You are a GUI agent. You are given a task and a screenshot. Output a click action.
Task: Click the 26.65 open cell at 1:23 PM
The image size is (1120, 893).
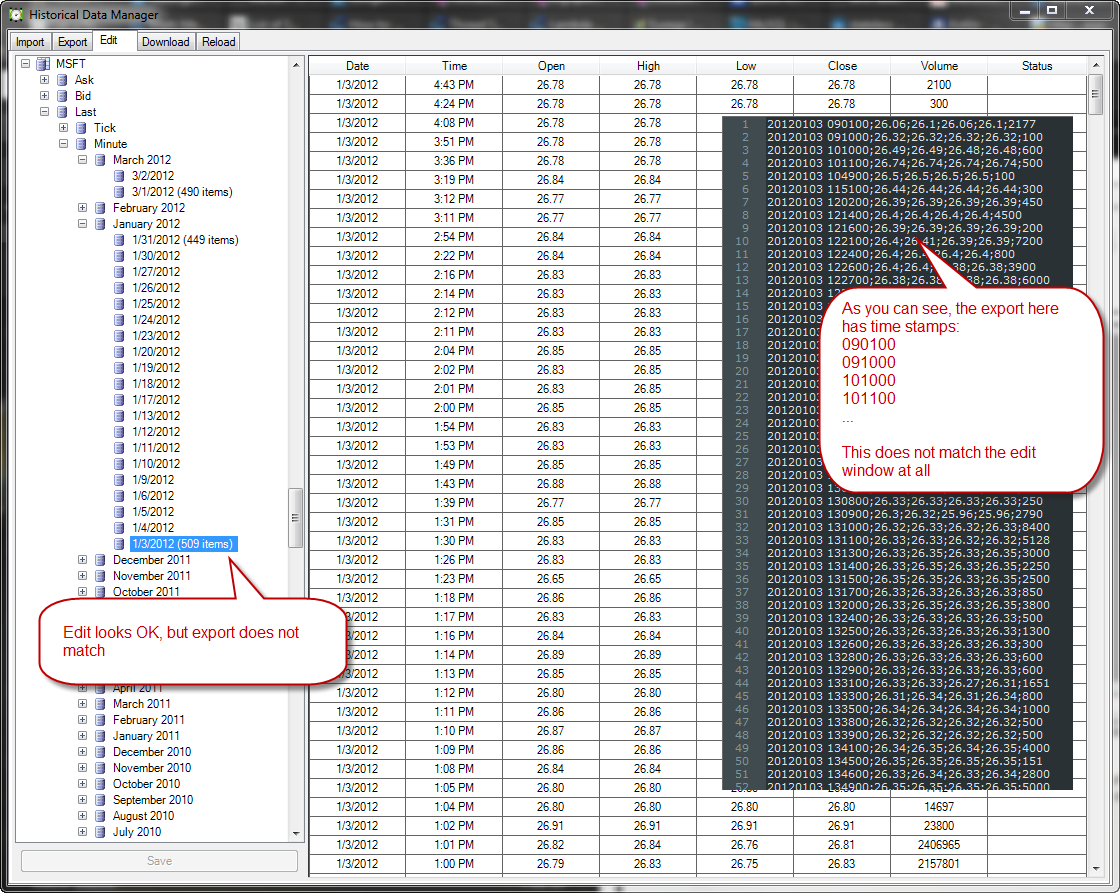(551, 579)
